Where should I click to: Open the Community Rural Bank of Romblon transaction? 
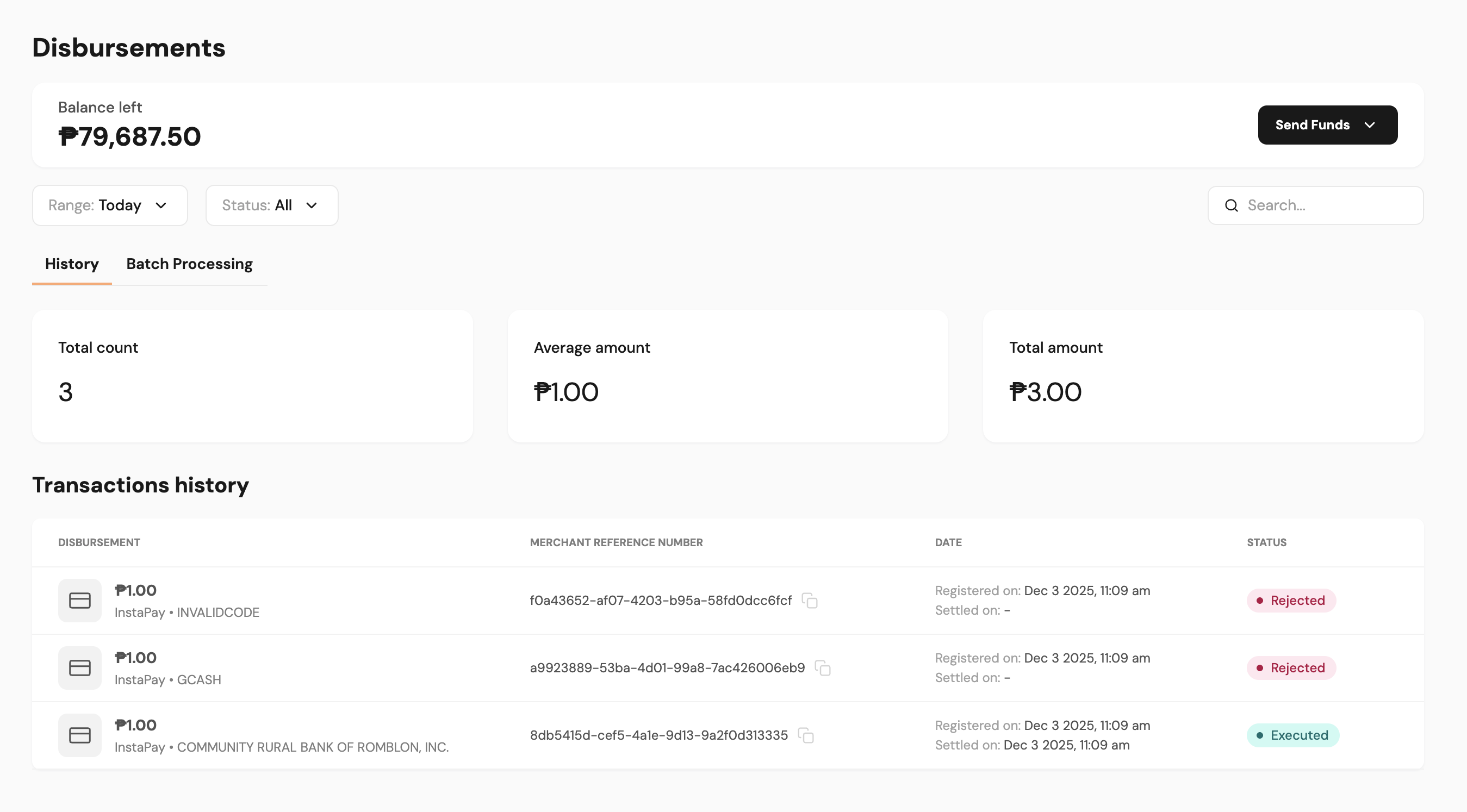[x=312, y=747]
